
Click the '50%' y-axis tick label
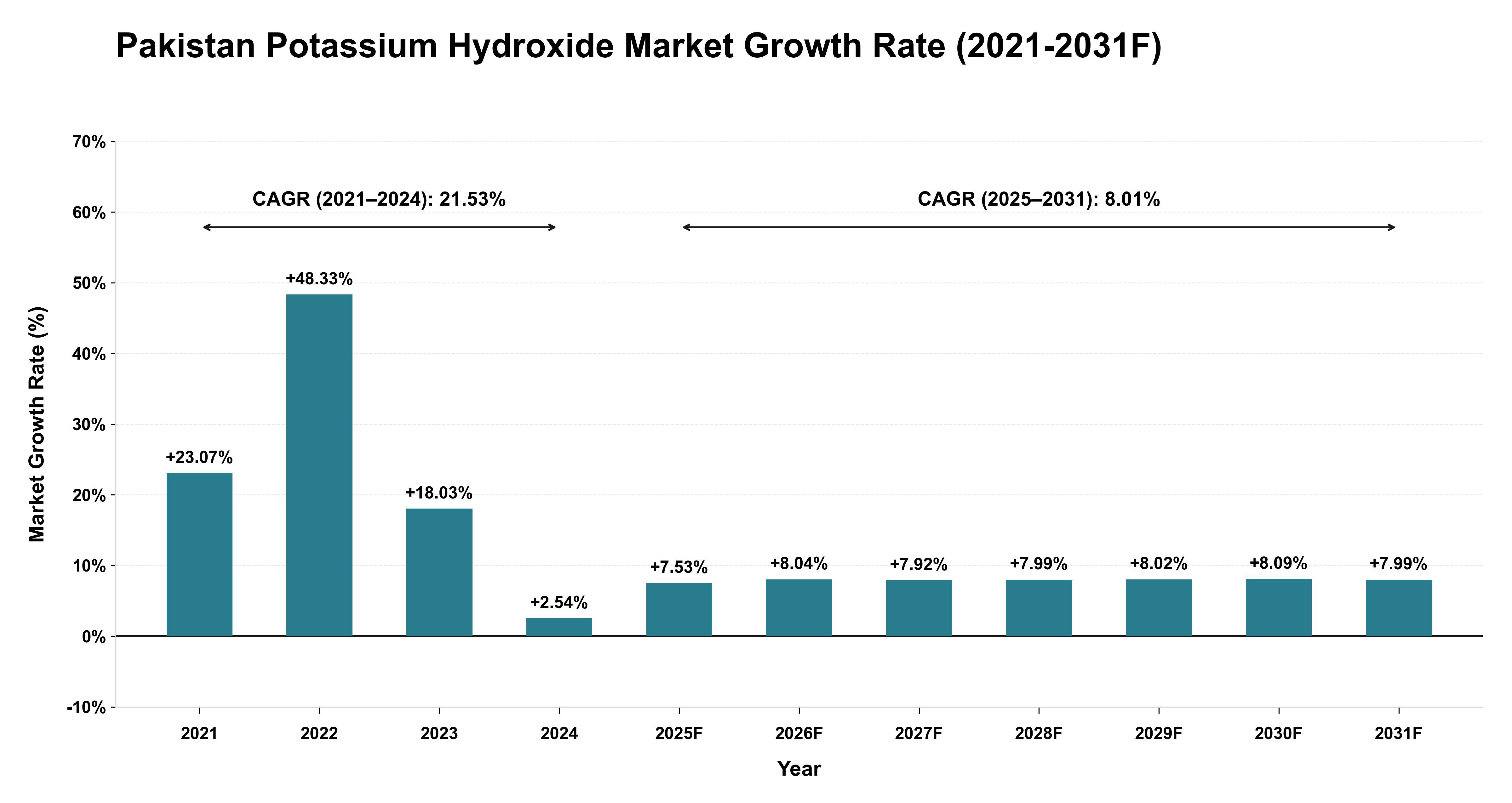(89, 283)
